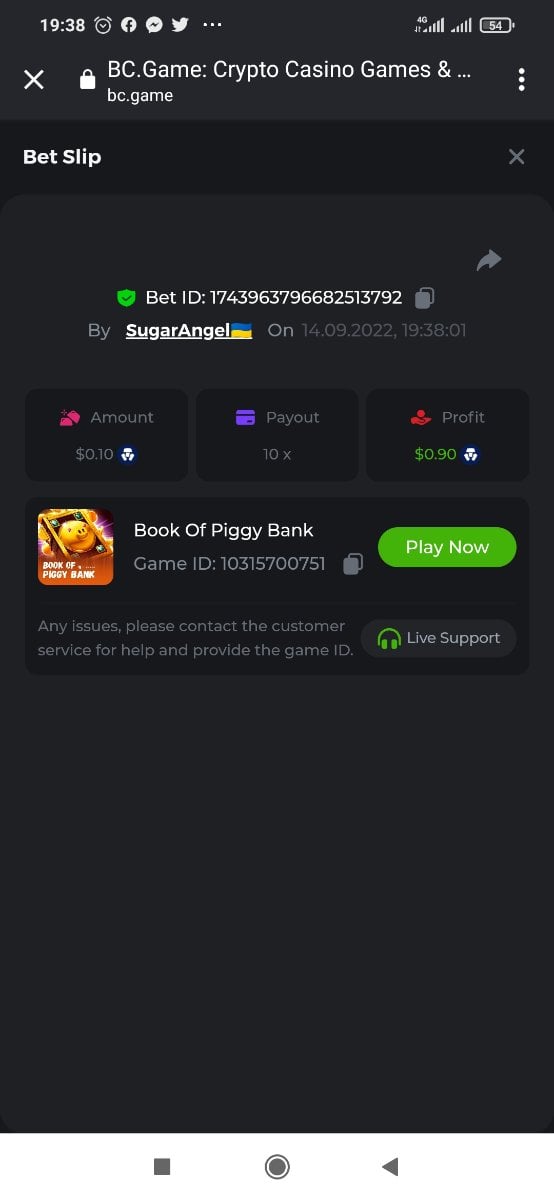Image resolution: width=554 pixels, height=1200 pixels.
Task: Tap the share arrow icon
Action: [489, 260]
